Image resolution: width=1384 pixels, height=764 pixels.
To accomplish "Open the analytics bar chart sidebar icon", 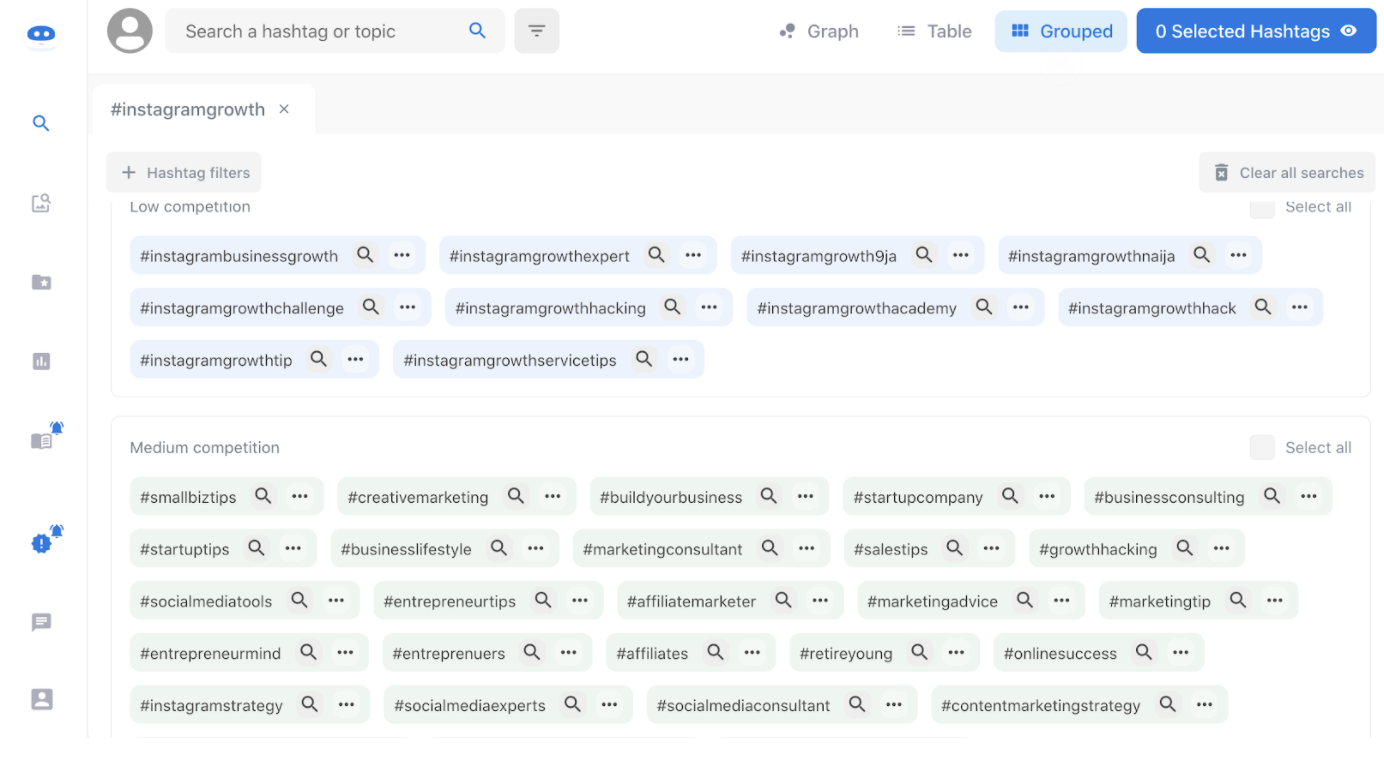I will point(41,361).
